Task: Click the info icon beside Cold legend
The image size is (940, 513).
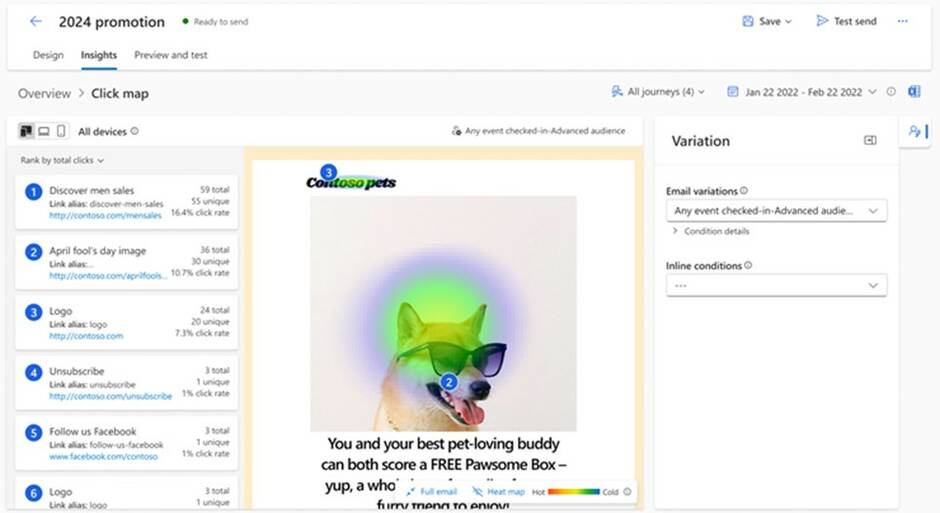Action: (627, 491)
